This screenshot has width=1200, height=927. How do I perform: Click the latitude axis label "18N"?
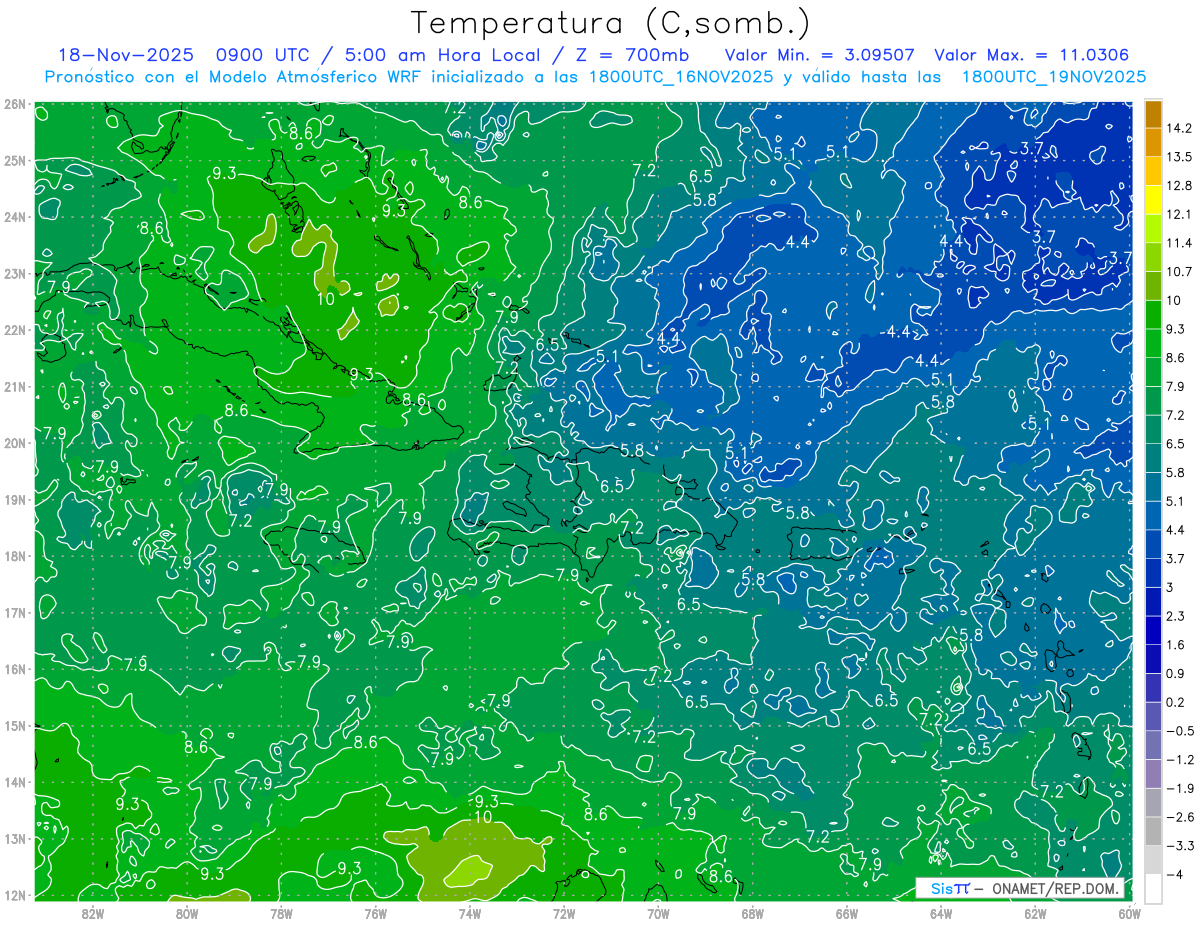coord(15,556)
